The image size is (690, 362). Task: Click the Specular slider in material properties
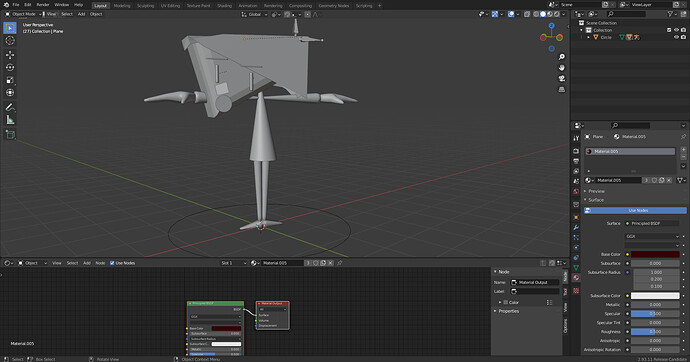(655, 314)
